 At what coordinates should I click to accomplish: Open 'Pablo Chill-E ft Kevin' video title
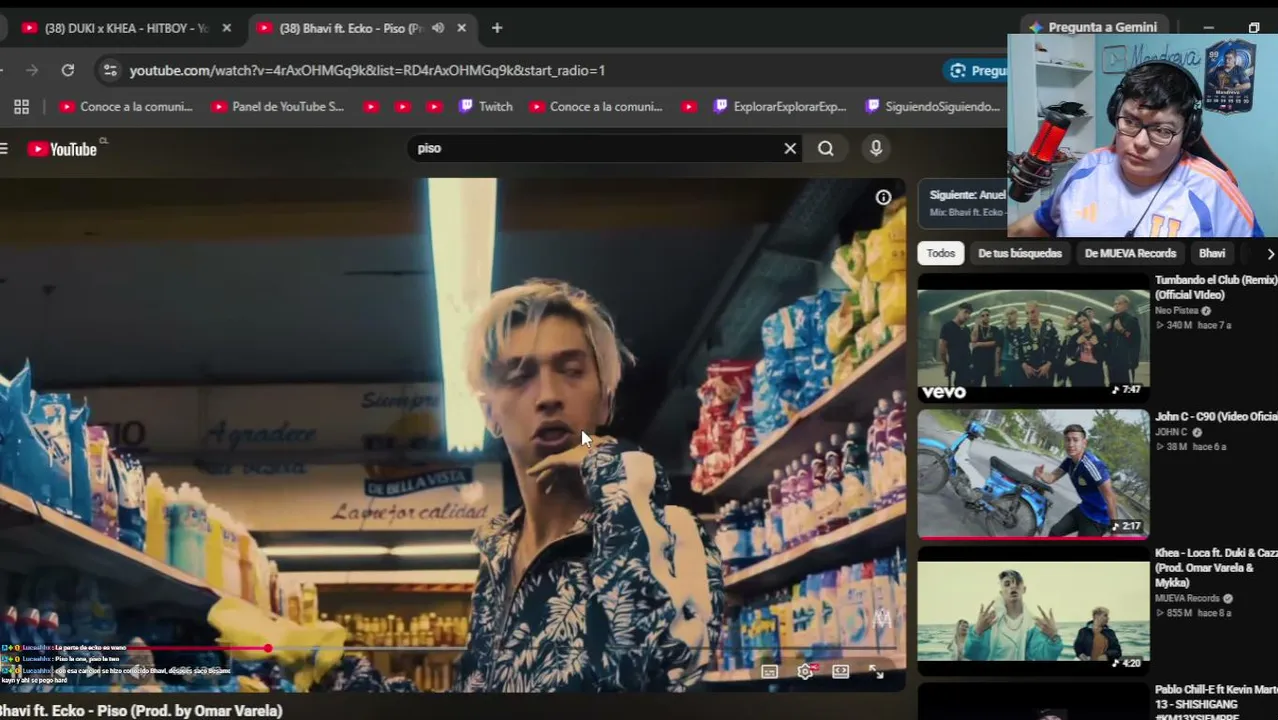click(x=1216, y=704)
